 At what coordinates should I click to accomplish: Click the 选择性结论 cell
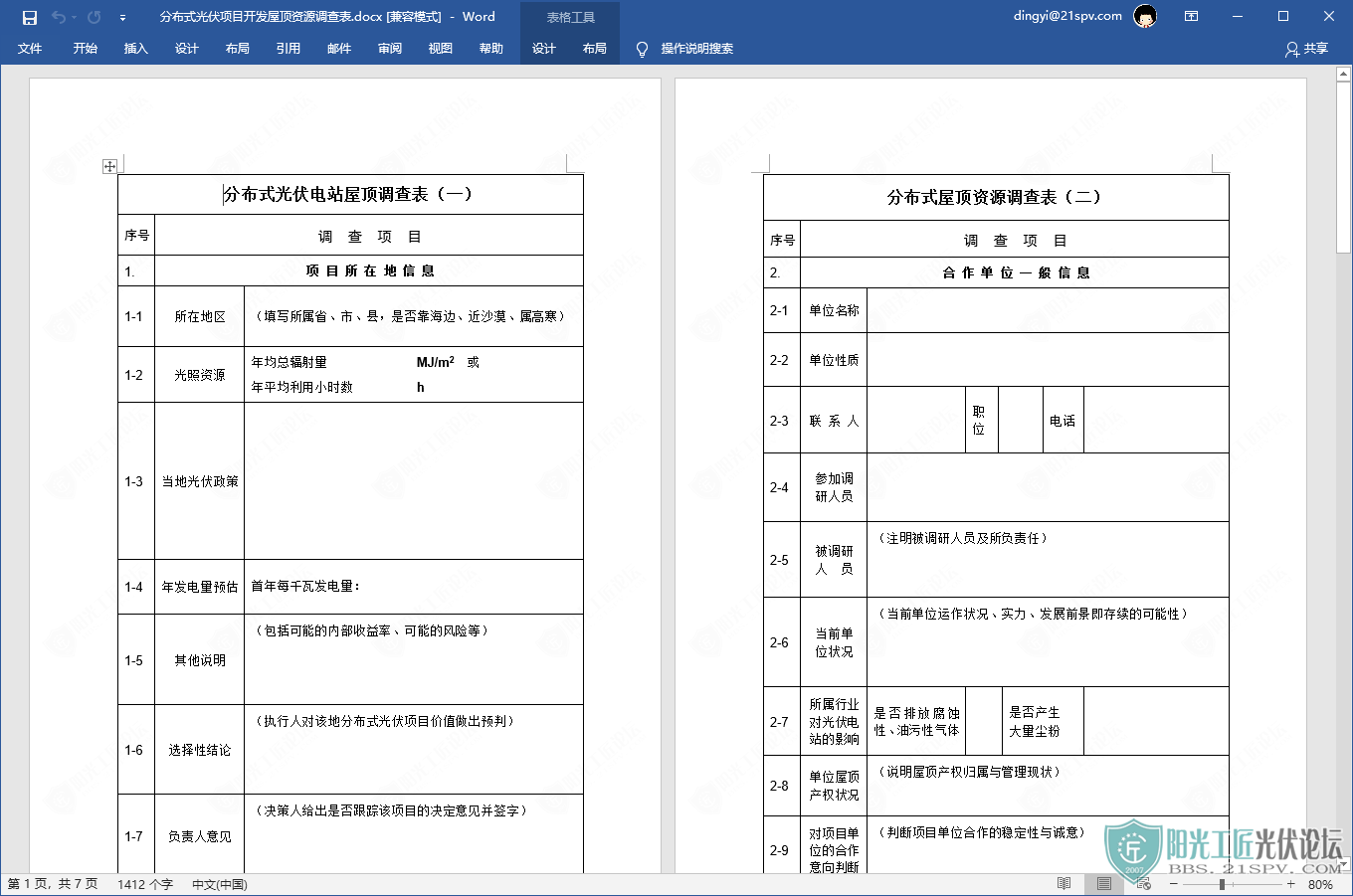coord(200,750)
